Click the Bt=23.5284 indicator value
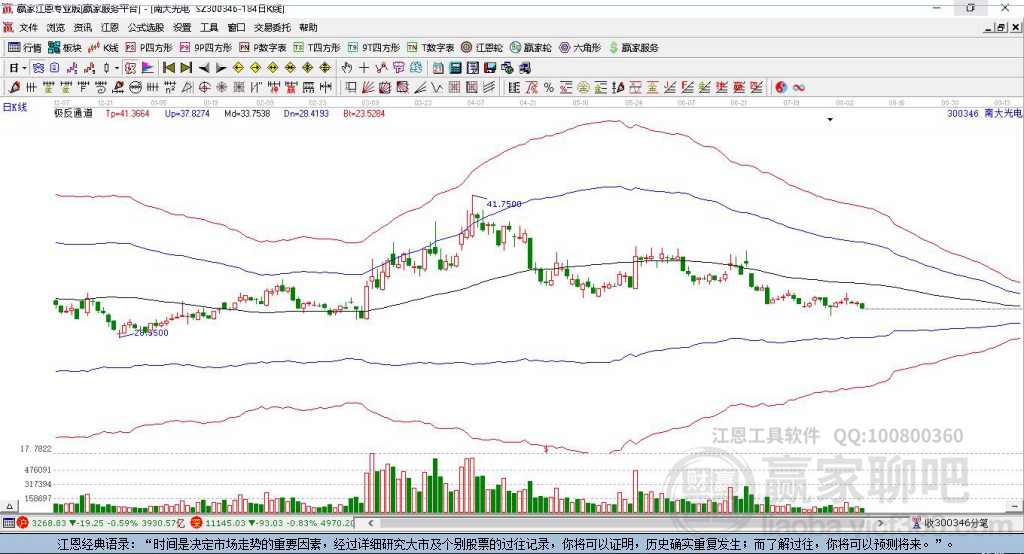Image resolution: width=1024 pixels, height=554 pixels. pos(364,114)
